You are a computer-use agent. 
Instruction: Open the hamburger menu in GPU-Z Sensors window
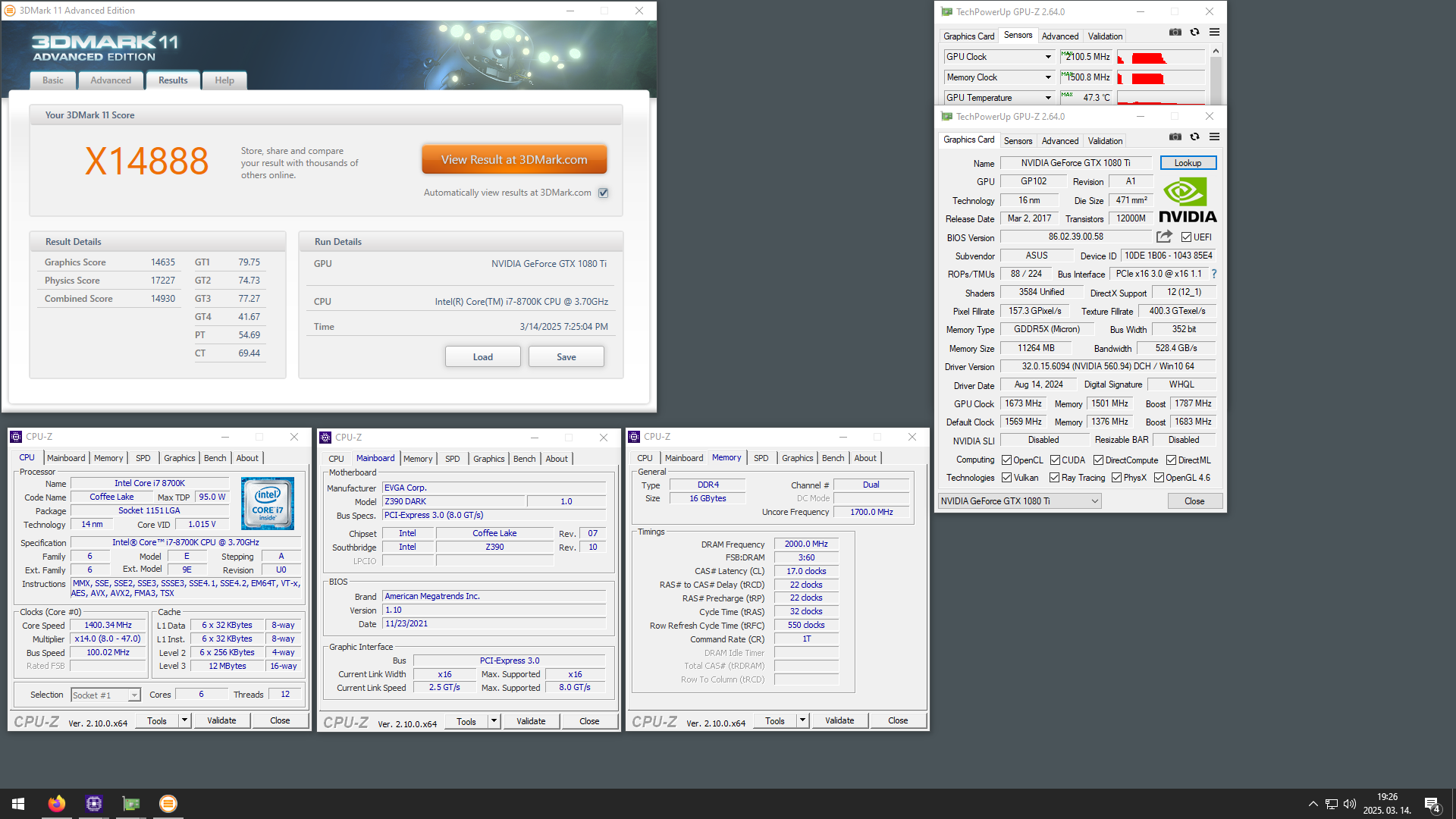pos(1214,32)
